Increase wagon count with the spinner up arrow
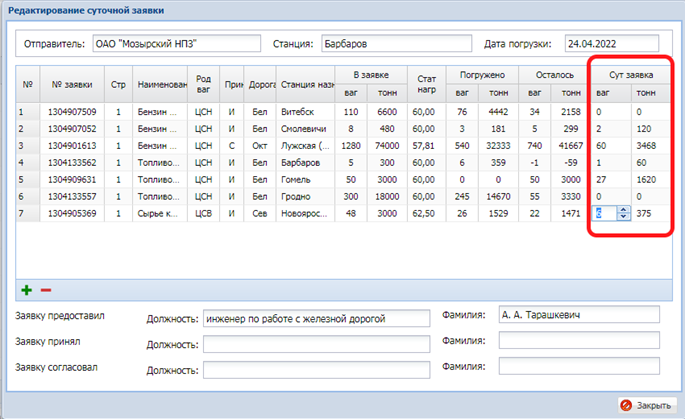Screen dimensions: 685x419 pos(624,210)
